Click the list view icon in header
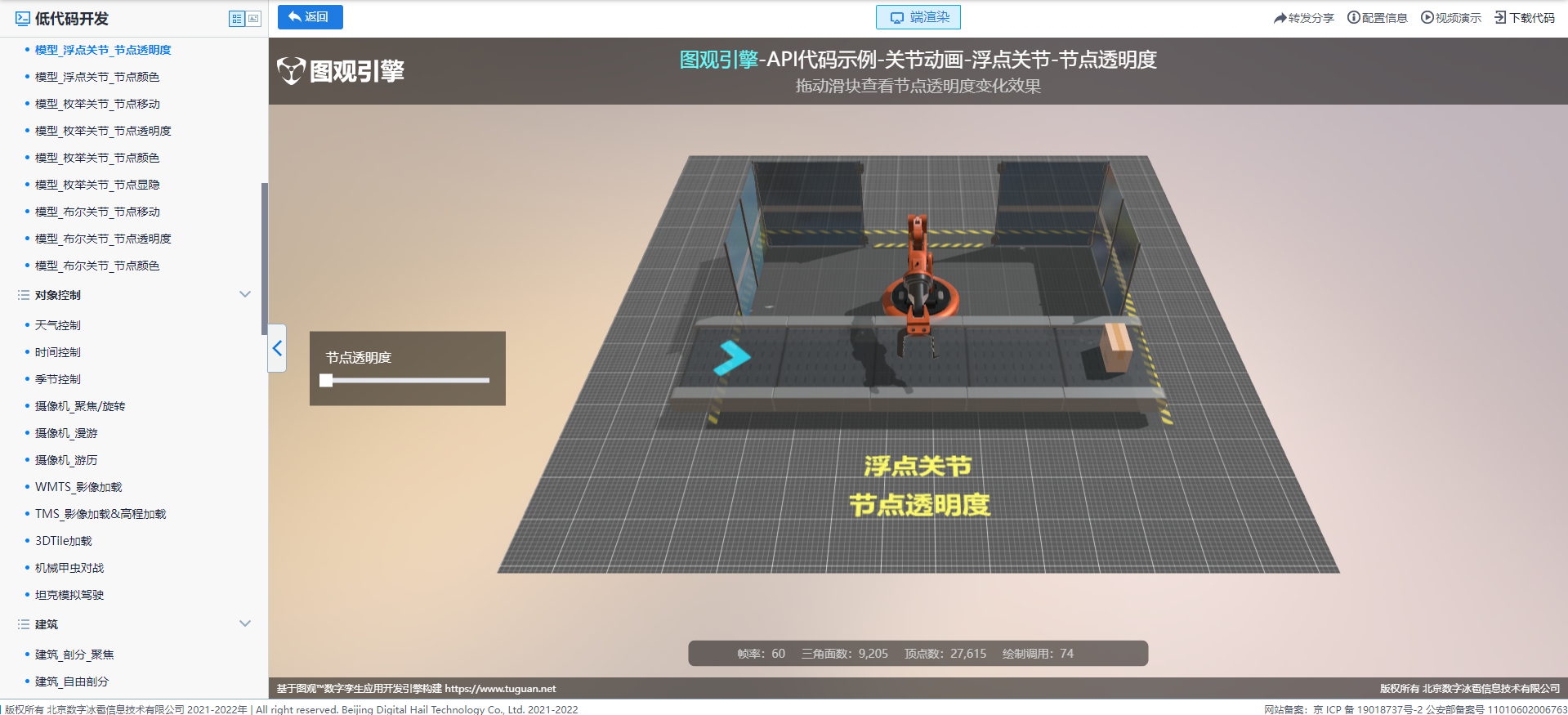Screen dimensions: 1568x715 [237, 18]
